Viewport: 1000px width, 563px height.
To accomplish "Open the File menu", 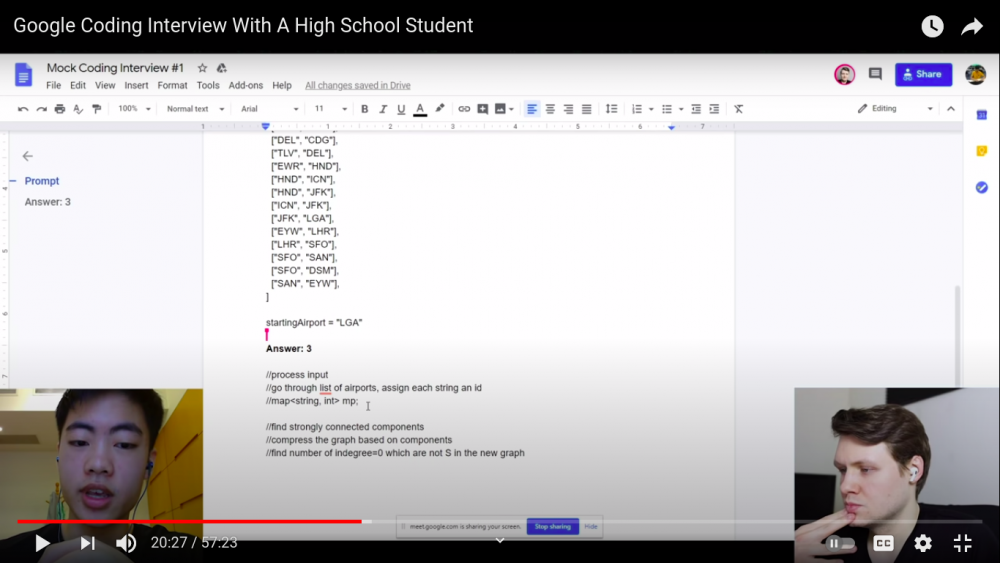I will click(54, 85).
